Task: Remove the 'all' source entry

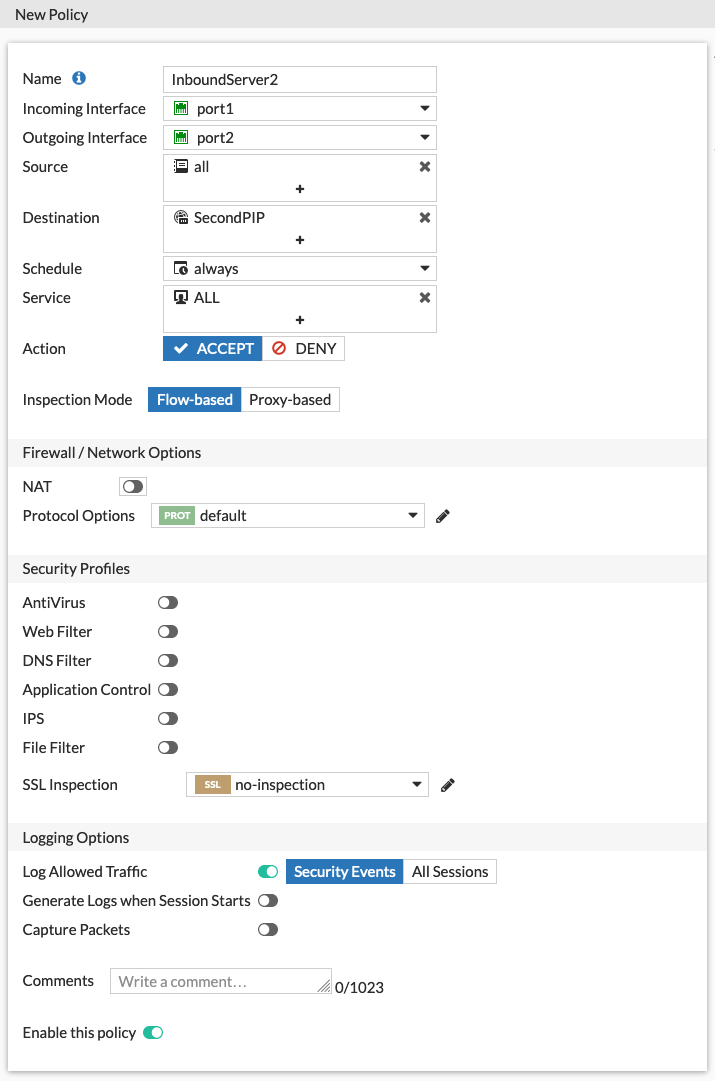Action: [425, 167]
